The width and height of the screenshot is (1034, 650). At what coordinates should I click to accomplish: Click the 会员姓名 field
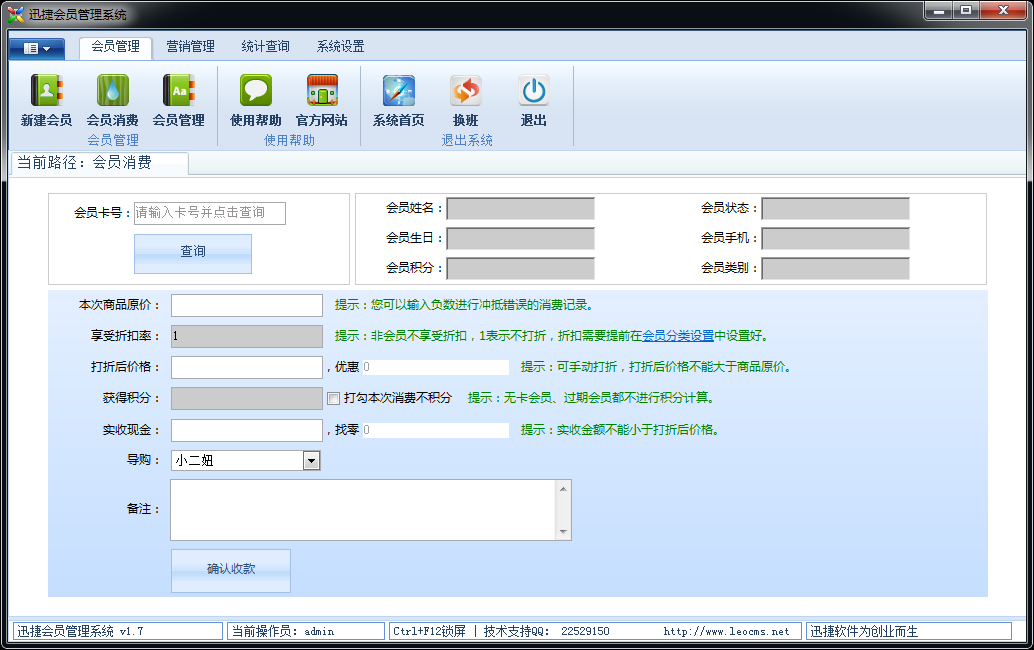520,208
